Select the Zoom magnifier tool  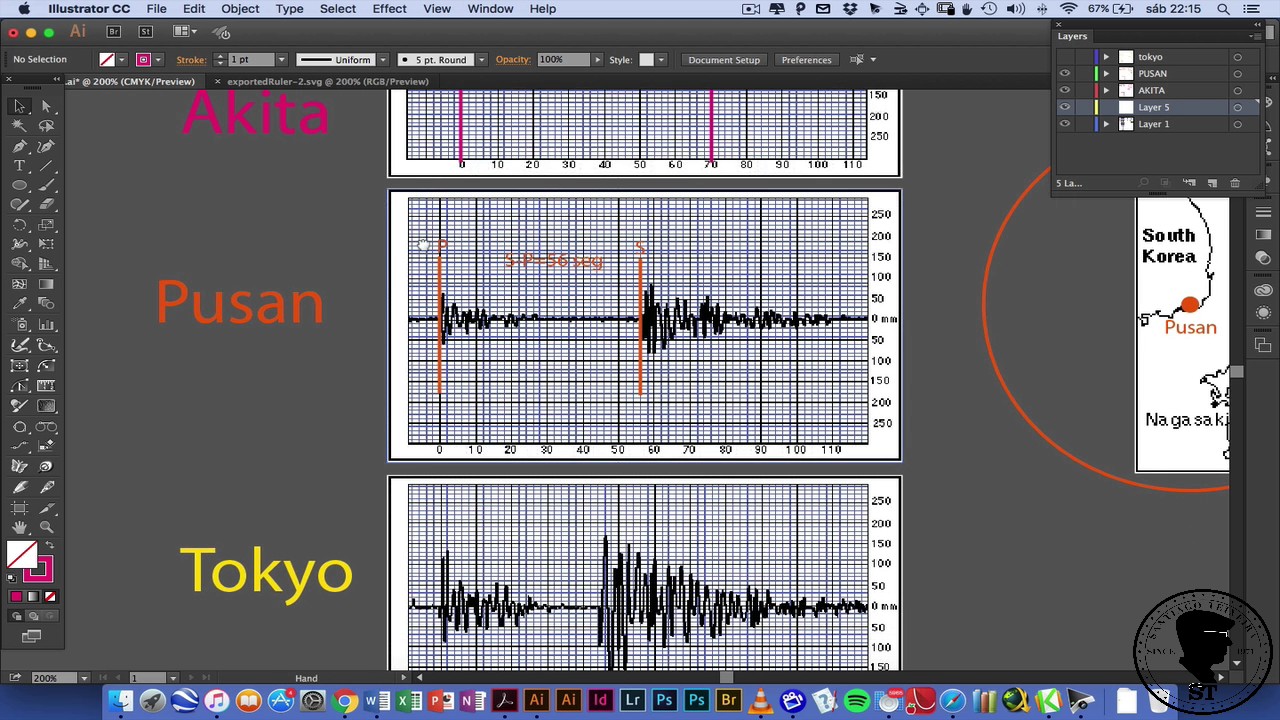[46, 527]
